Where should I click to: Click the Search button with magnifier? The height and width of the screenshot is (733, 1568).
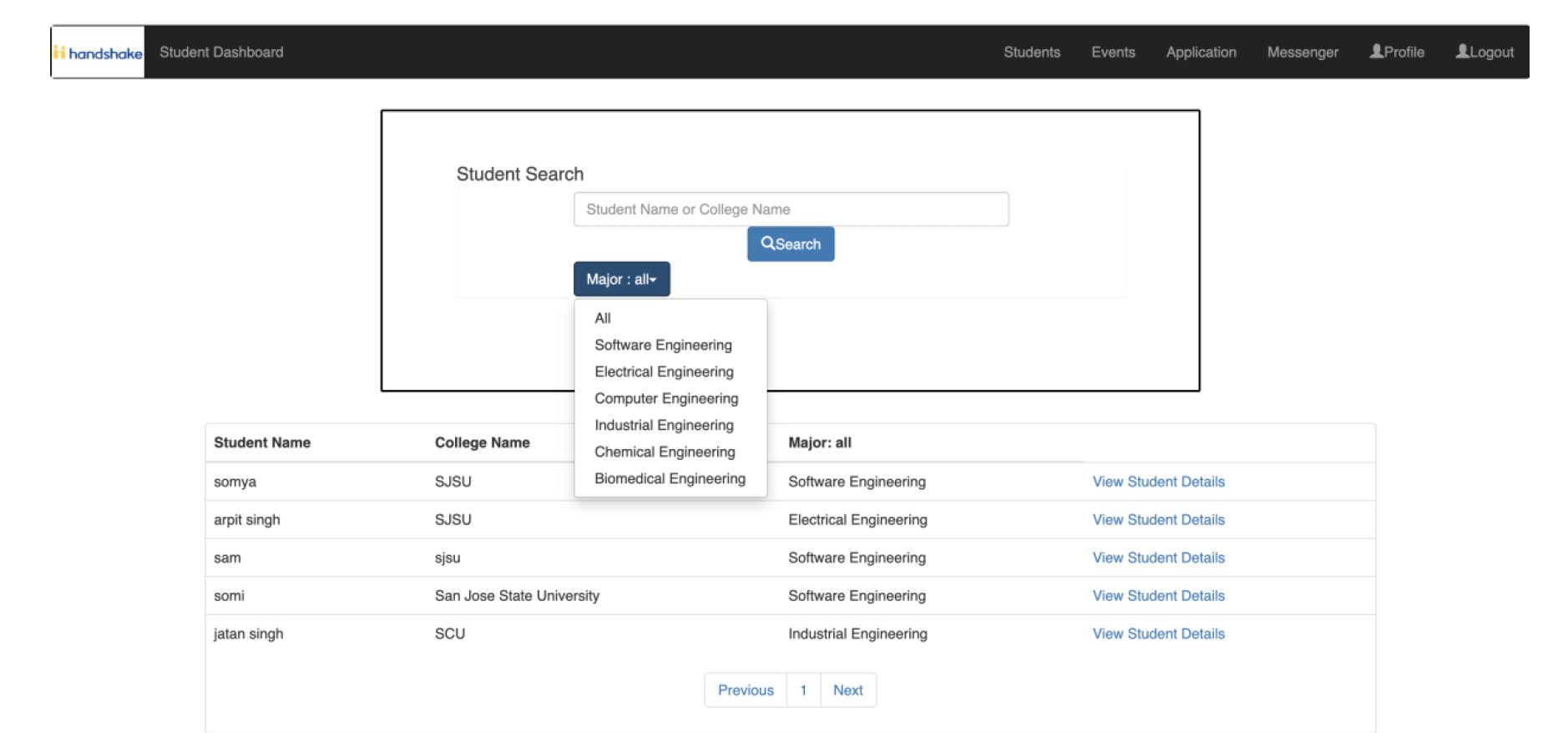click(791, 244)
